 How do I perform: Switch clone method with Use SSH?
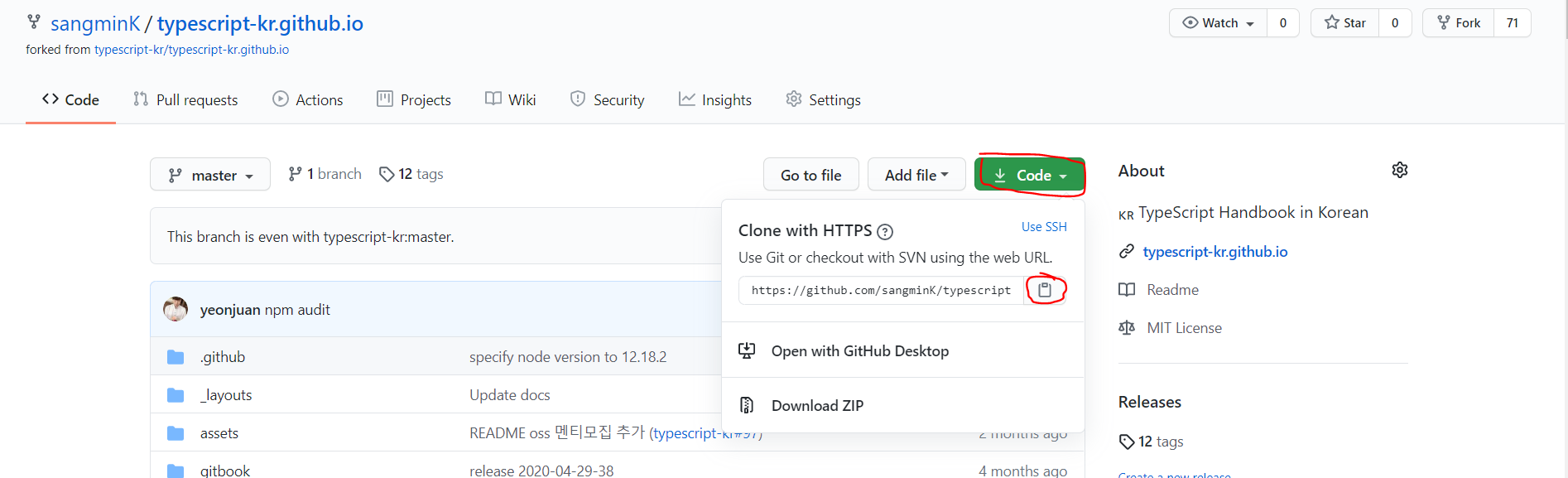(x=1044, y=226)
